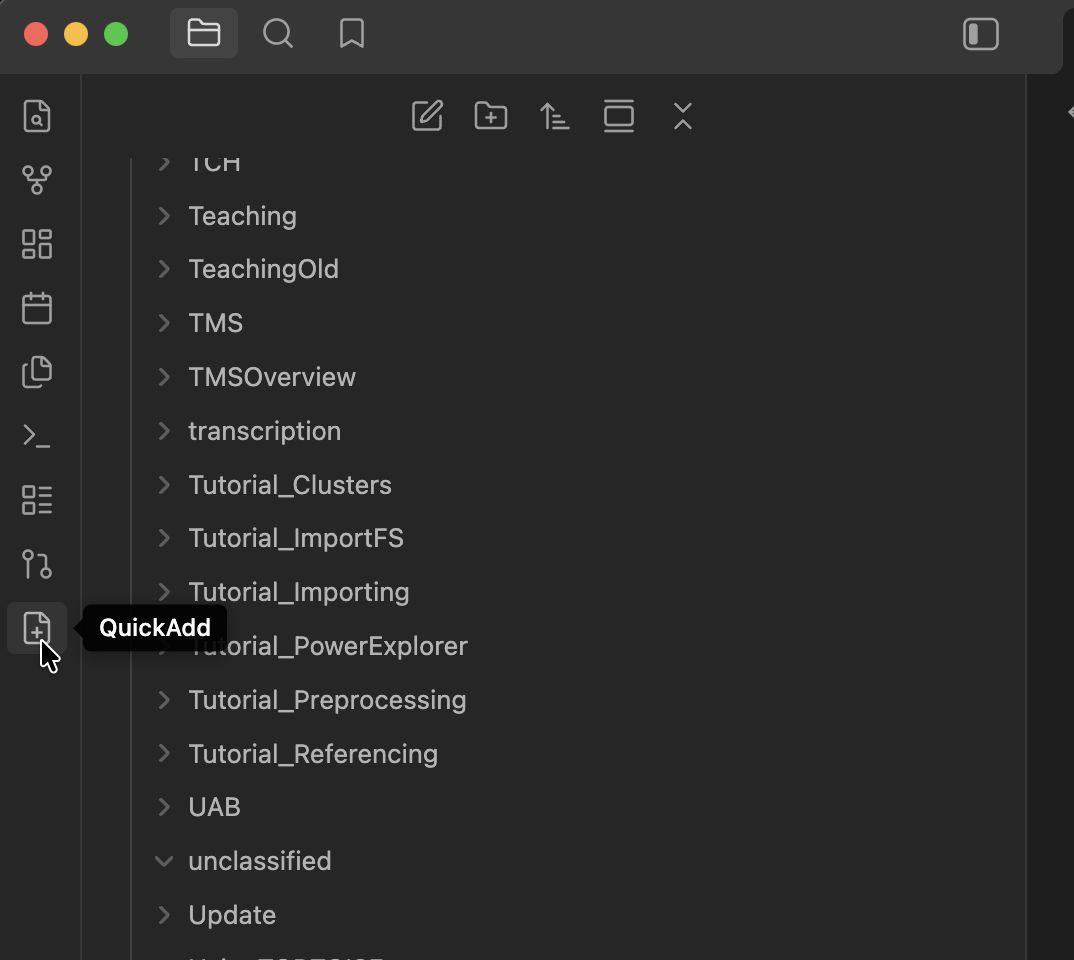Change the file sort order
The image size is (1074, 960).
(555, 116)
